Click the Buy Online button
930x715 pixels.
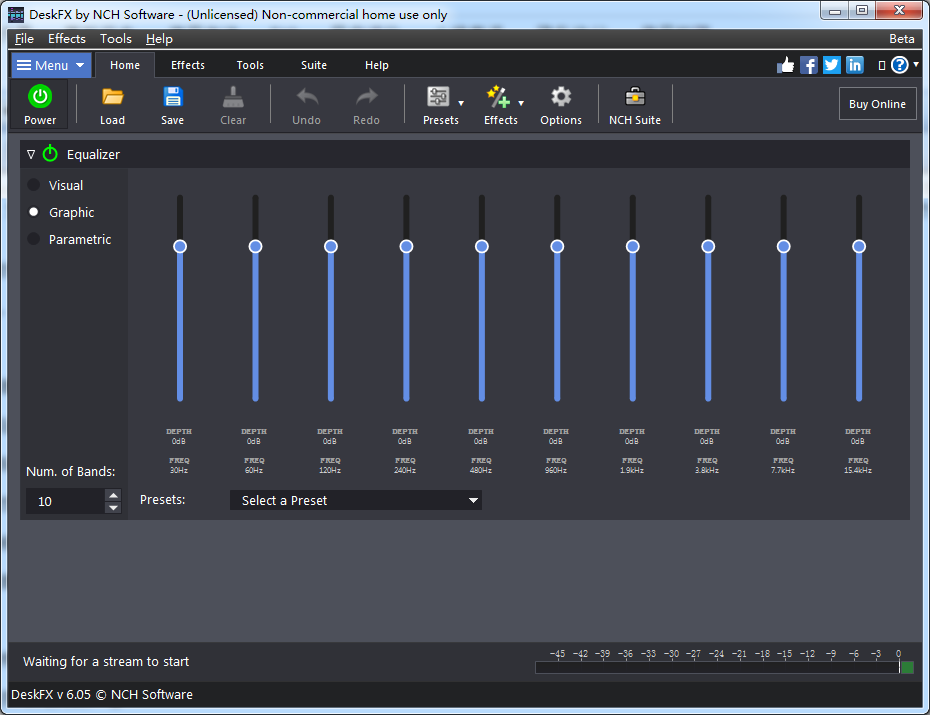(877, 103)
